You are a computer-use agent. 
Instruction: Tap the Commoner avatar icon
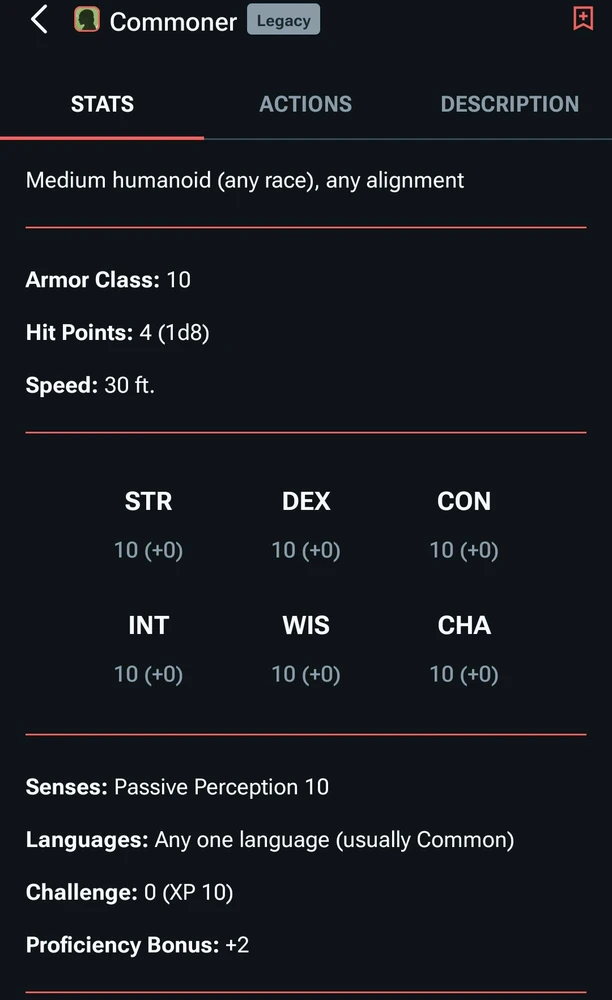[87, 20]
